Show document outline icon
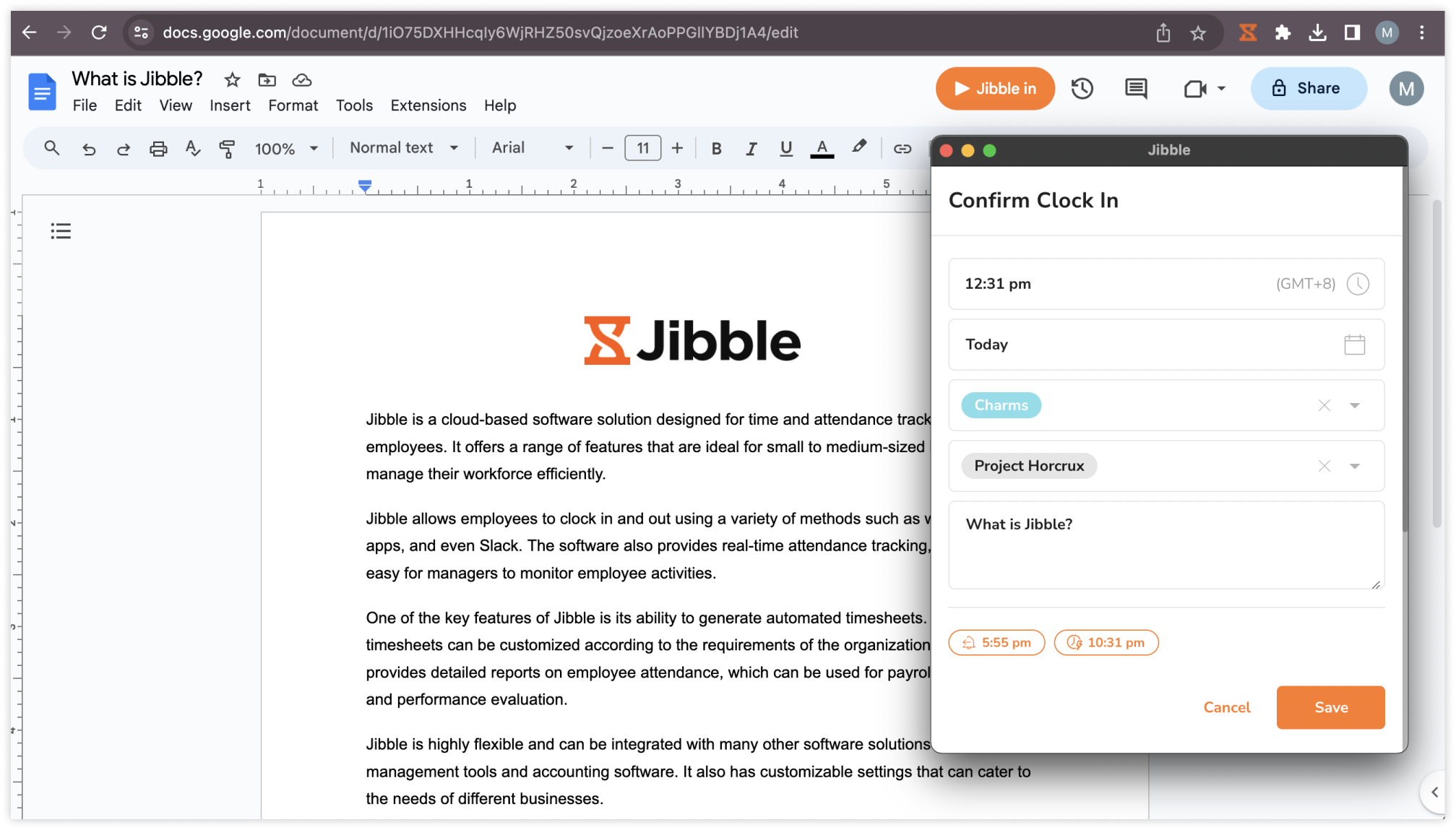The height and width of the screenshot is (830, 1456). 61,231
